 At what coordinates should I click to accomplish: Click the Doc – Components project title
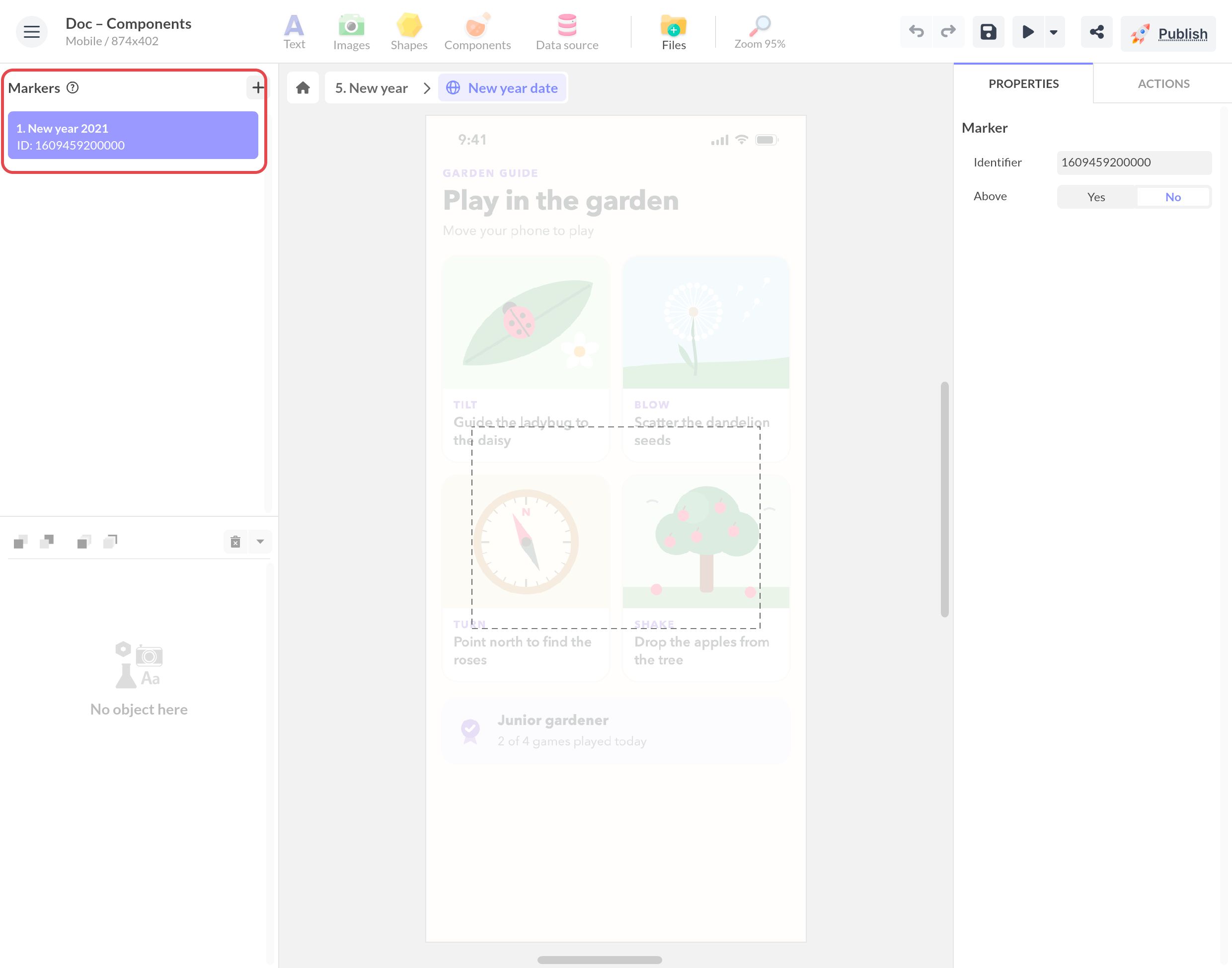point(129,24)
